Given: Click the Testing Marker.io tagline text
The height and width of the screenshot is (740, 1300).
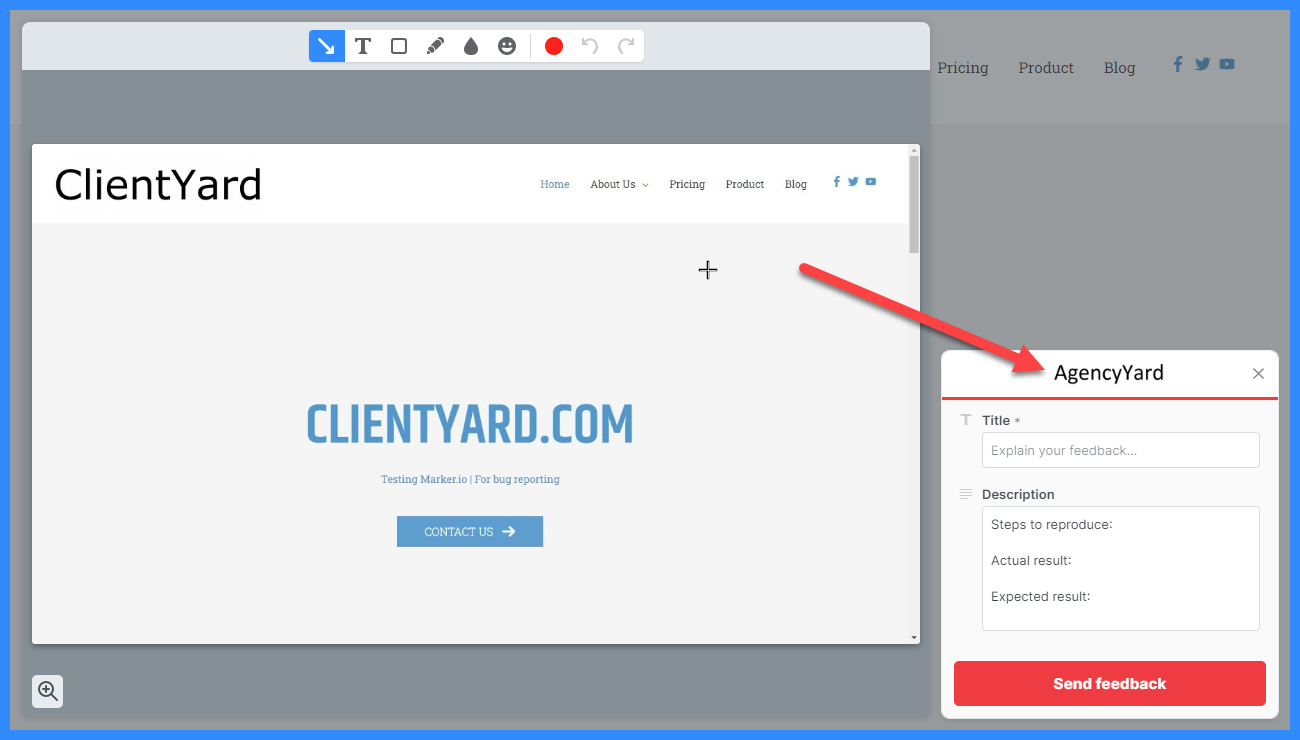Looking at the screenshot, I should pyautogui.click(x=470, y=479).
